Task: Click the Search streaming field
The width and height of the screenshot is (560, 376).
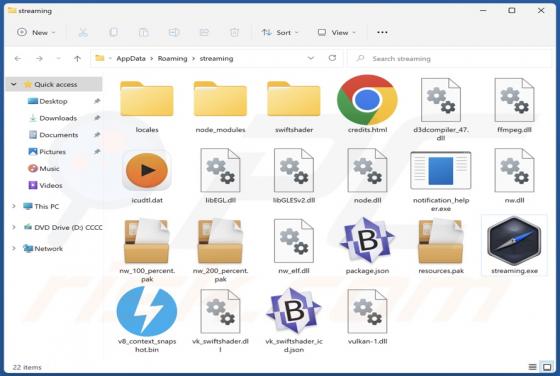Action: [451, 59]
